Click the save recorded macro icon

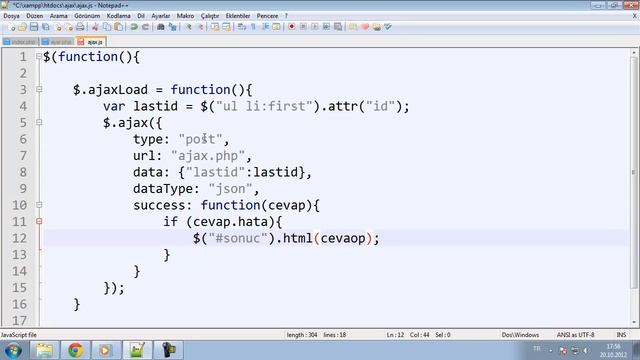pyautogui.click(x=338, y=27)
